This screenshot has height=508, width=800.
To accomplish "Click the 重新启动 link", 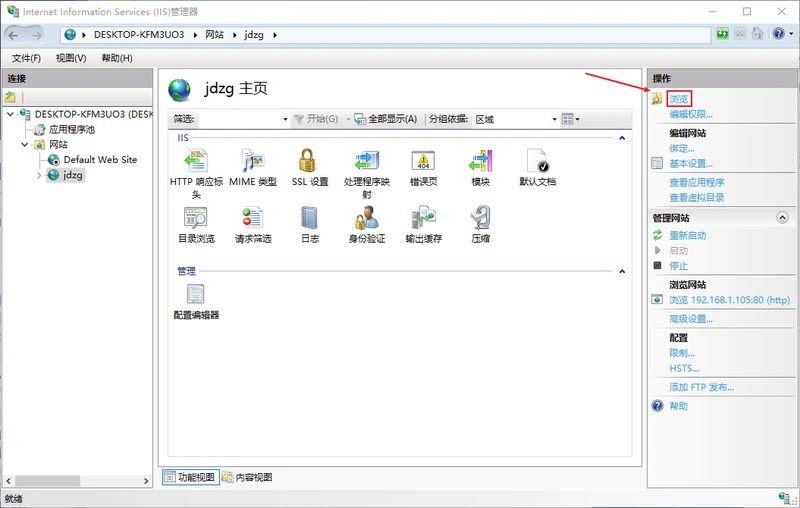I will pos(688,236).
